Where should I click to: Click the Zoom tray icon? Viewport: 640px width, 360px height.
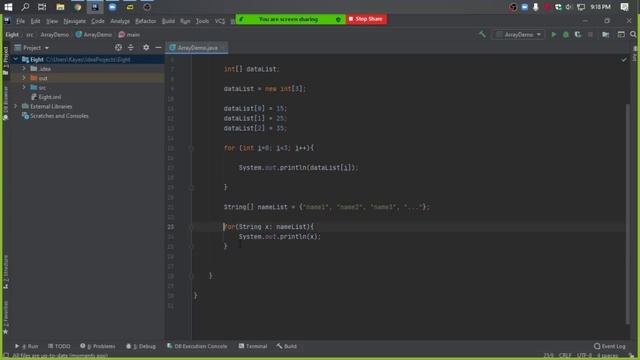524,7
